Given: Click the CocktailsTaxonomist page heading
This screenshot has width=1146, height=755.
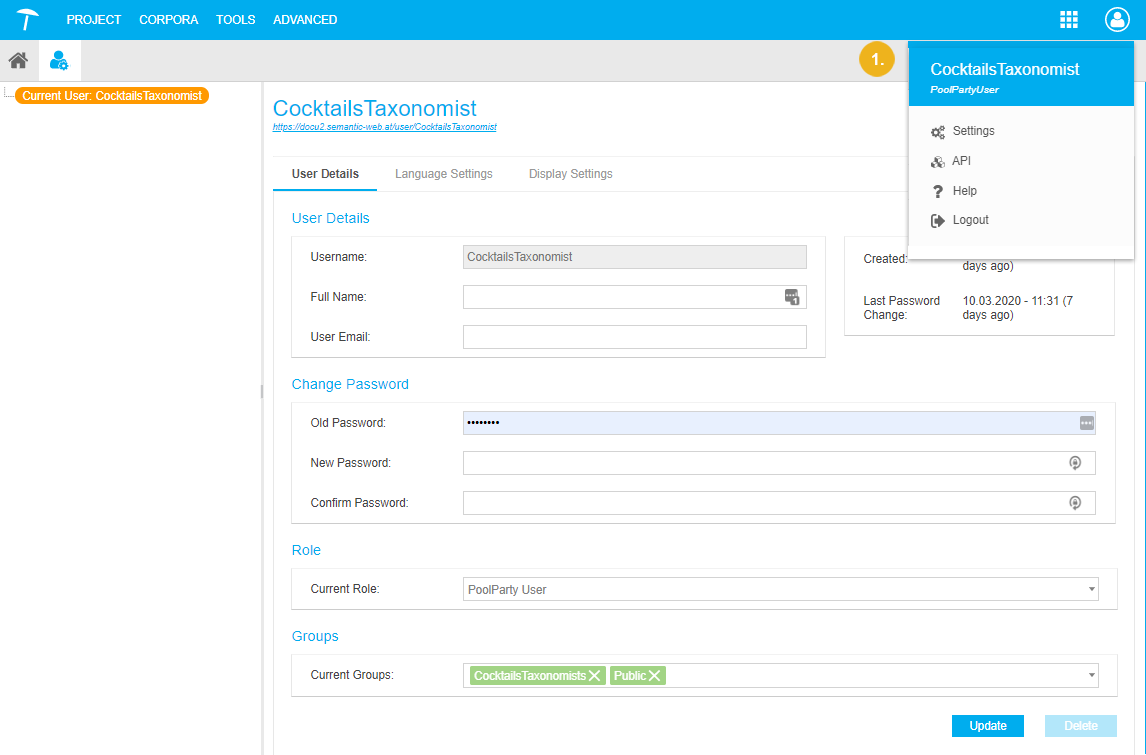Looking at the screenshot, I should click(374, 108).
